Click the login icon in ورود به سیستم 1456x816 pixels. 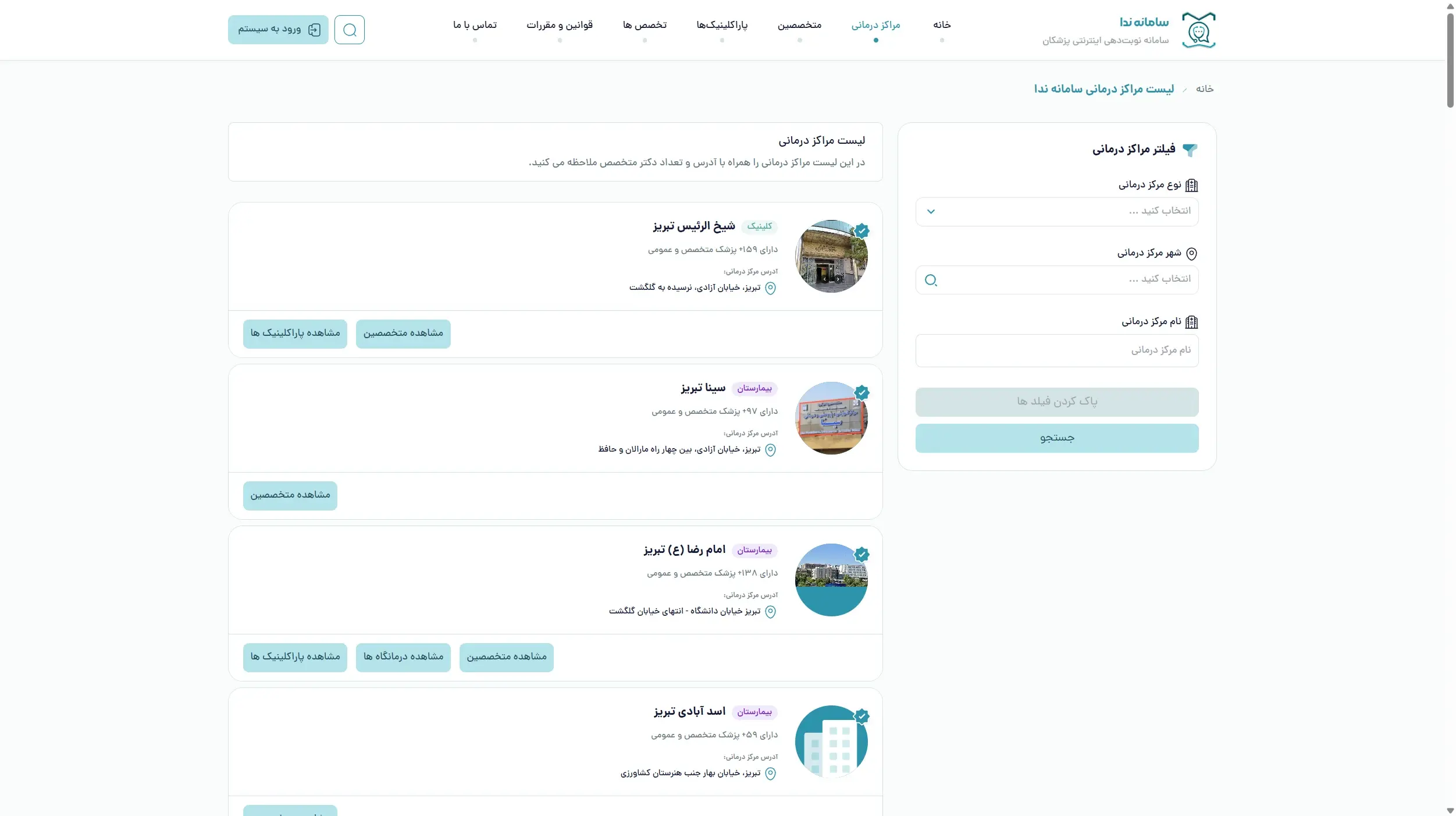[314, 30]
